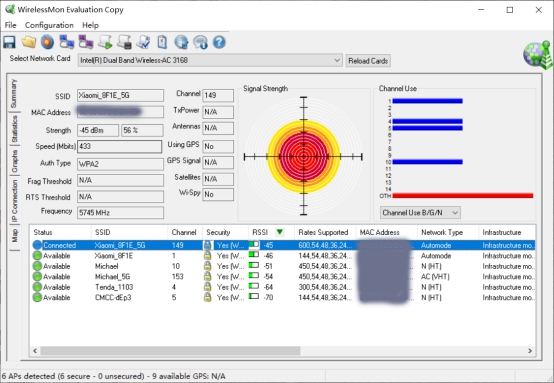This screenshot has width=554, height=383.
Task: Click the blue question mark help icon
Action: coord(219,42)
